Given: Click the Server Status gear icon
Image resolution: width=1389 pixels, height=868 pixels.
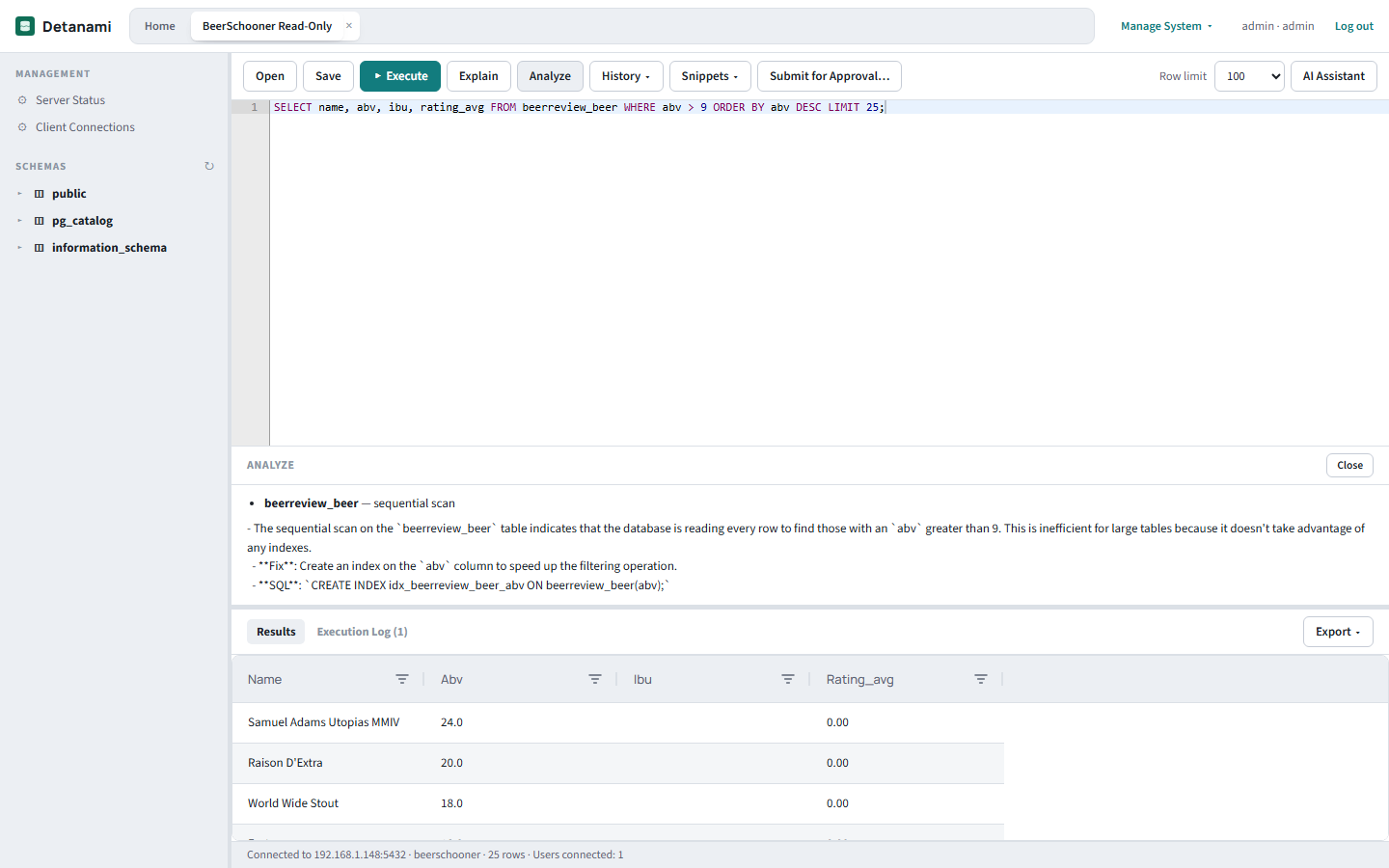Looking at the screenshot, I should pyautogui.click(x=22, y=100).
